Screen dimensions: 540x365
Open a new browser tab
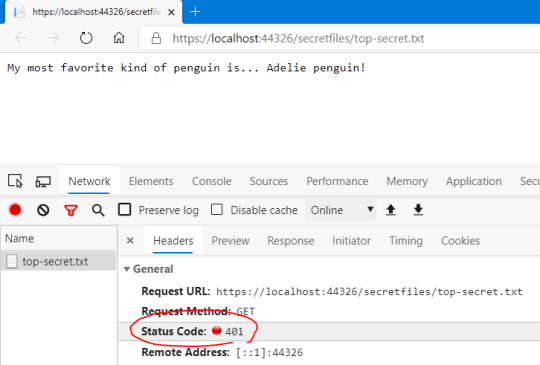coord(195,12)
